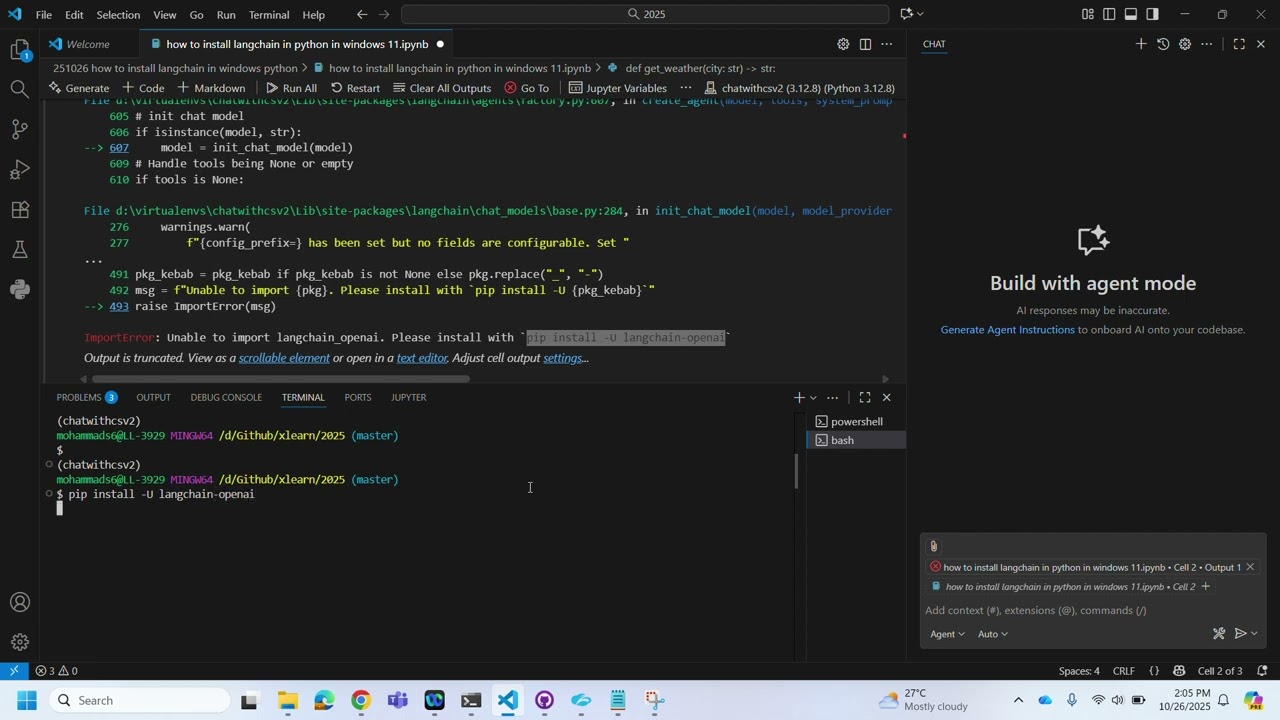The height and width of the screenshot is (720, 1280).
Task: Close the bottom panel
Action: coord(887,397)
